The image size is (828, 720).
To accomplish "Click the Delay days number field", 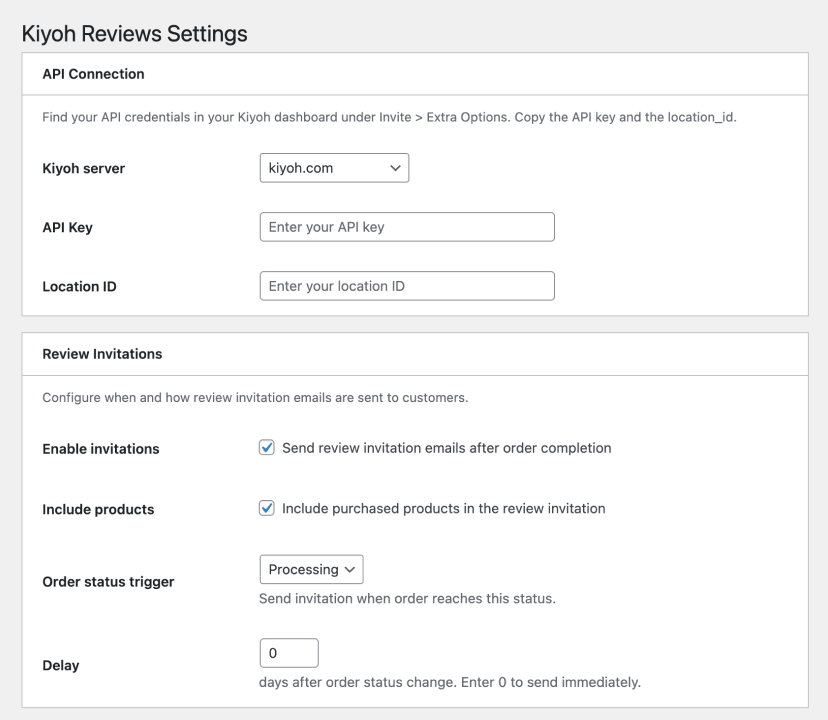I will click(288, 653).
